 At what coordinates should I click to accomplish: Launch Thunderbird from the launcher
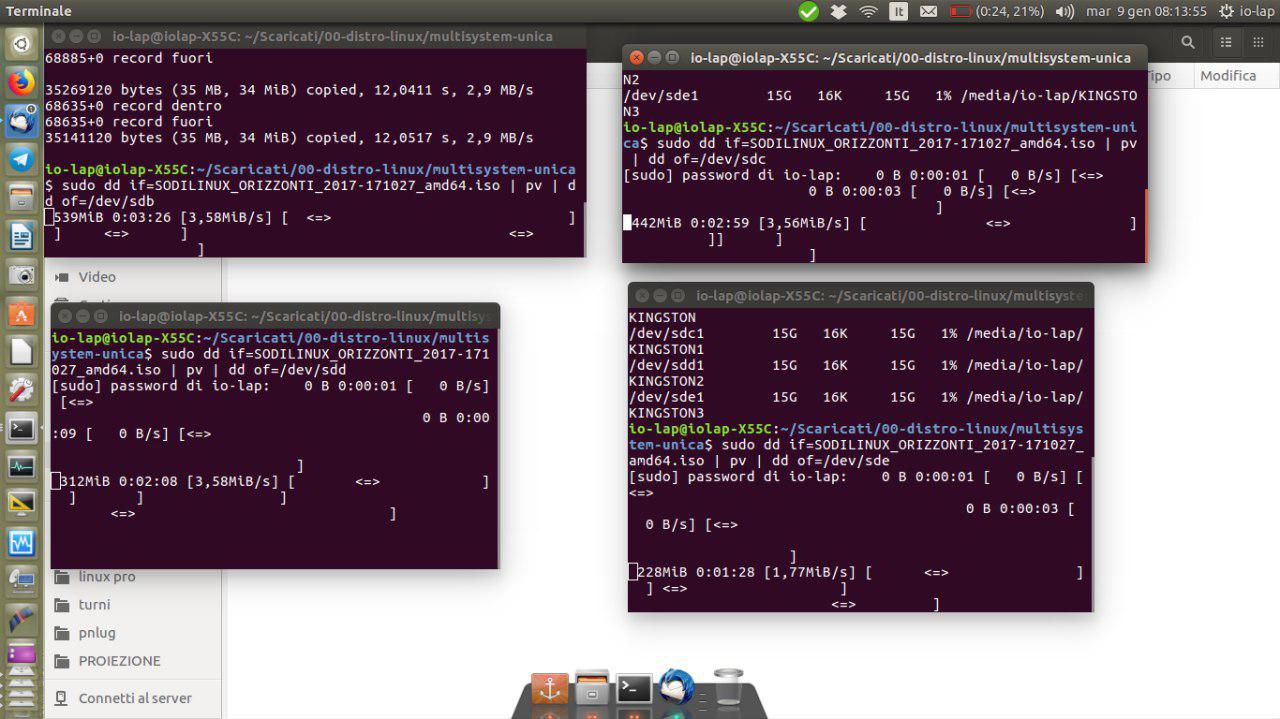pyautogui.click(x=21, y=121)
